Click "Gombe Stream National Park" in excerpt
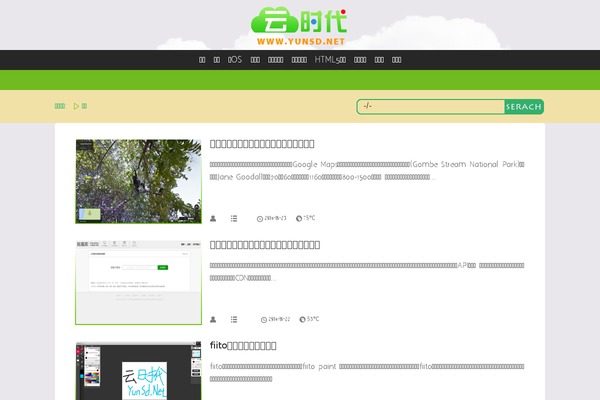This screenshot has width=600, height=400. coord(465,165)
